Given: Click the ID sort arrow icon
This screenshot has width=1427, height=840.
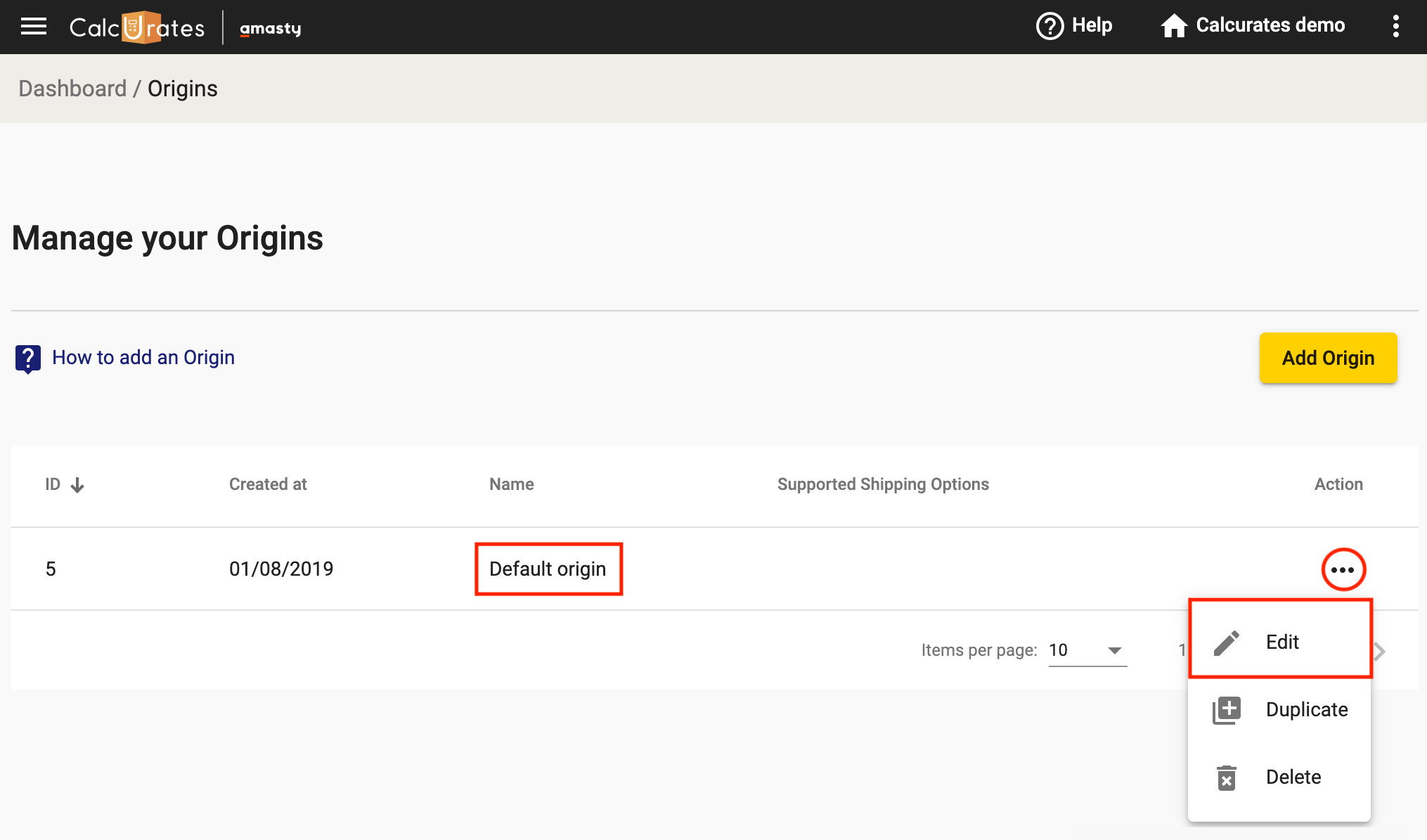Looking at the screenshot, I should click(77, 485).
